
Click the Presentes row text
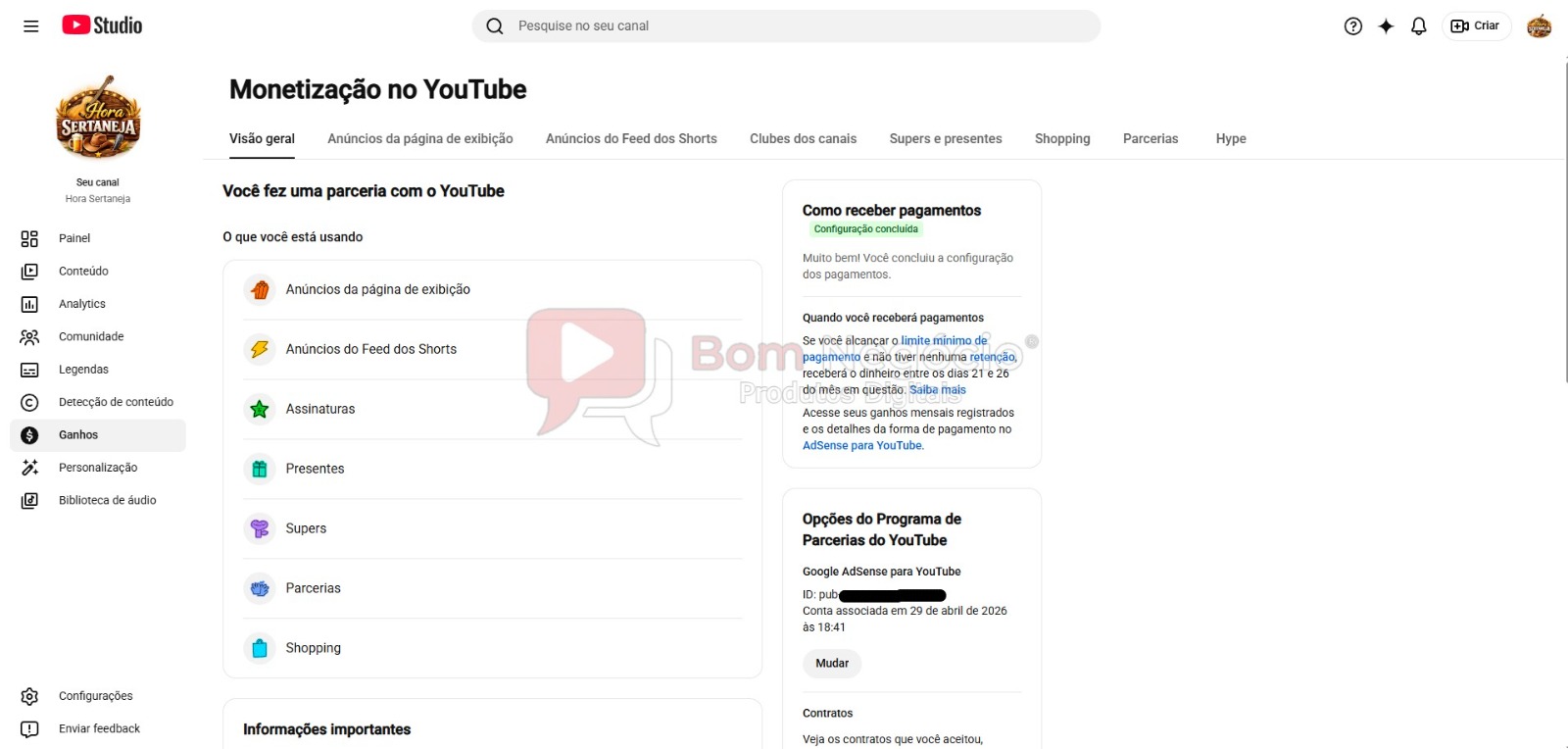point(315,469)
